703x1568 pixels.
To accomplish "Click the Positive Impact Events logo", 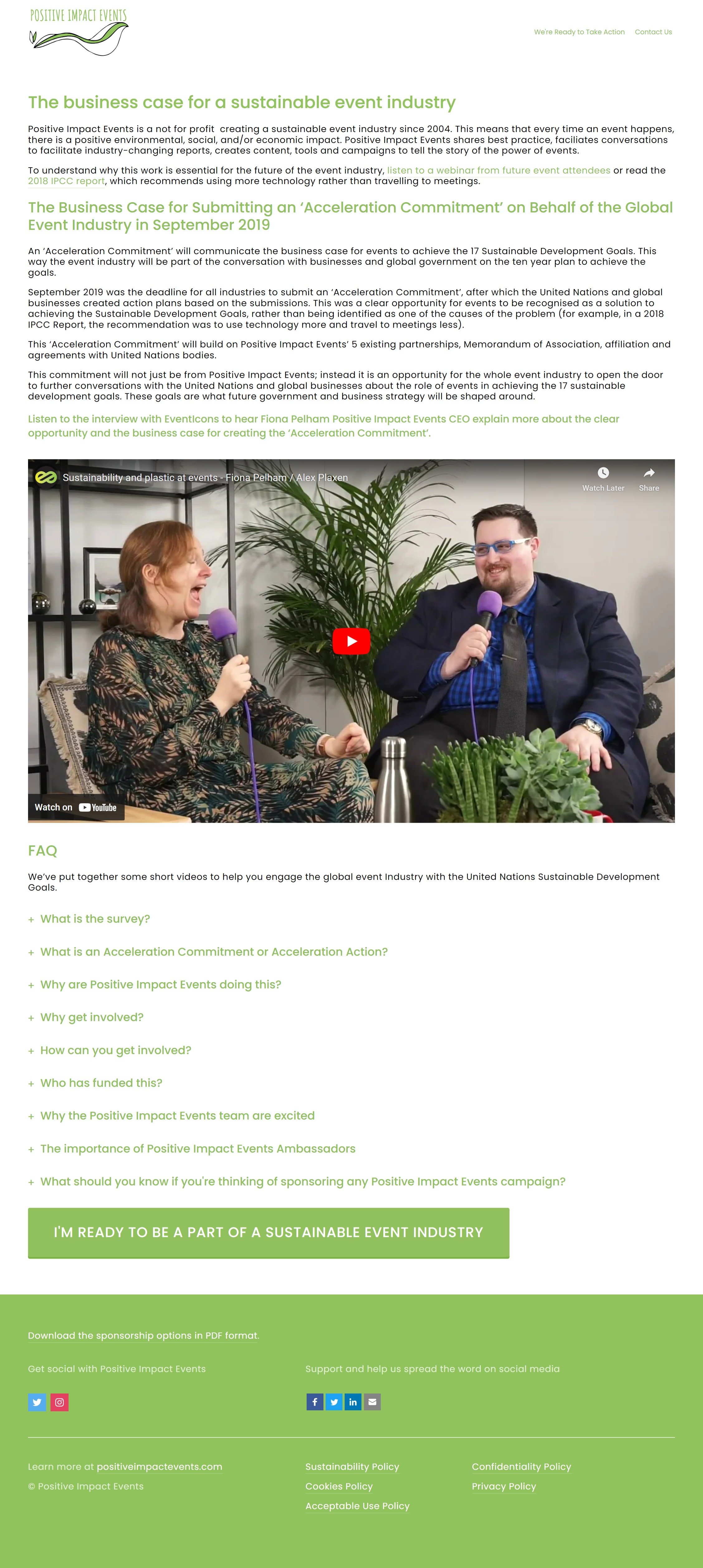I will [79, 32].
